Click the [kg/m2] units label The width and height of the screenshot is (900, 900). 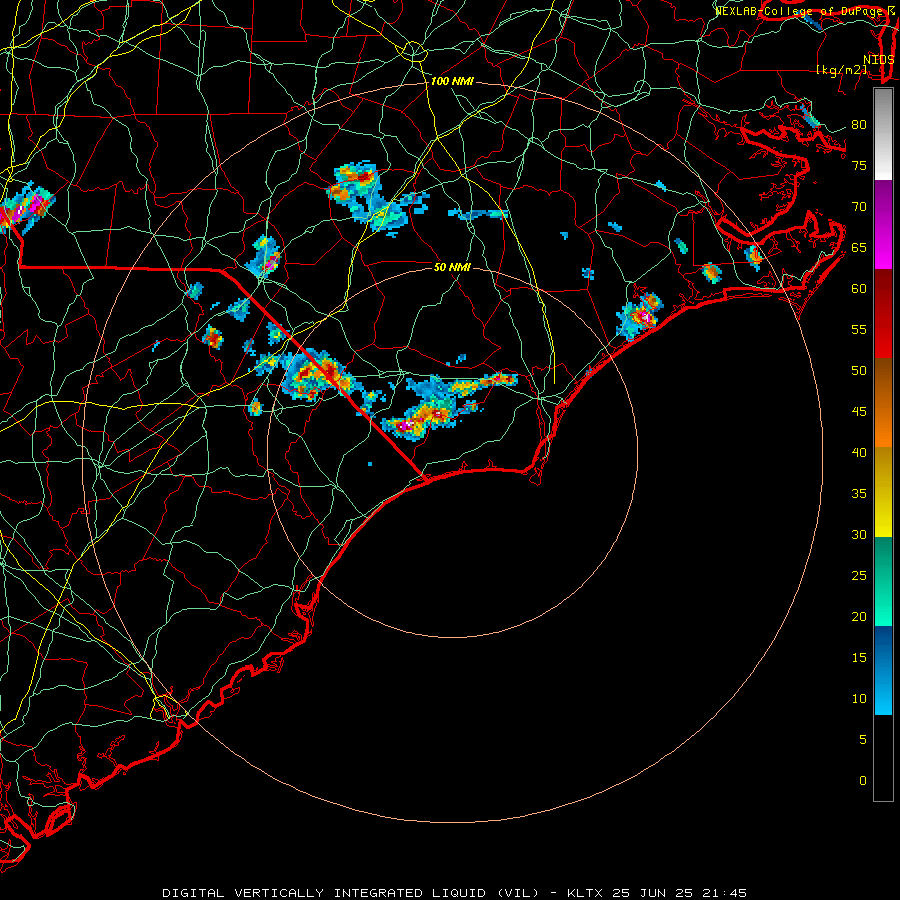(842, 70)
